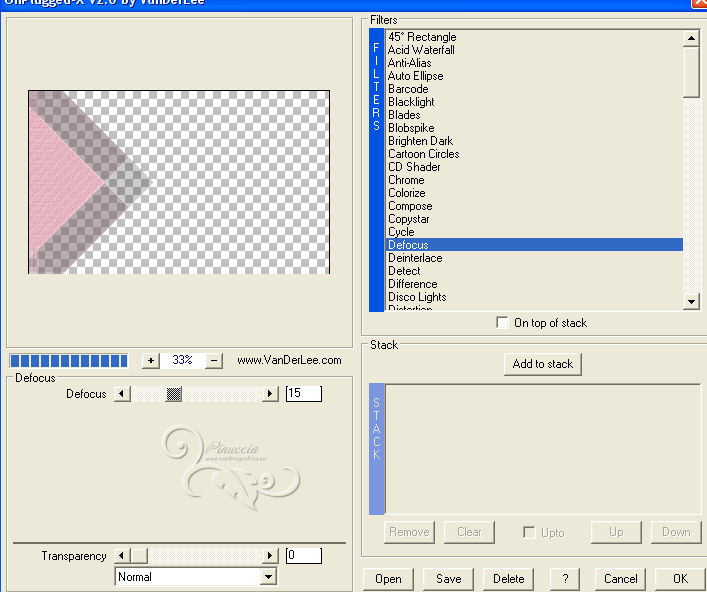
Task: Click the Open button
Action: [388, 578]
